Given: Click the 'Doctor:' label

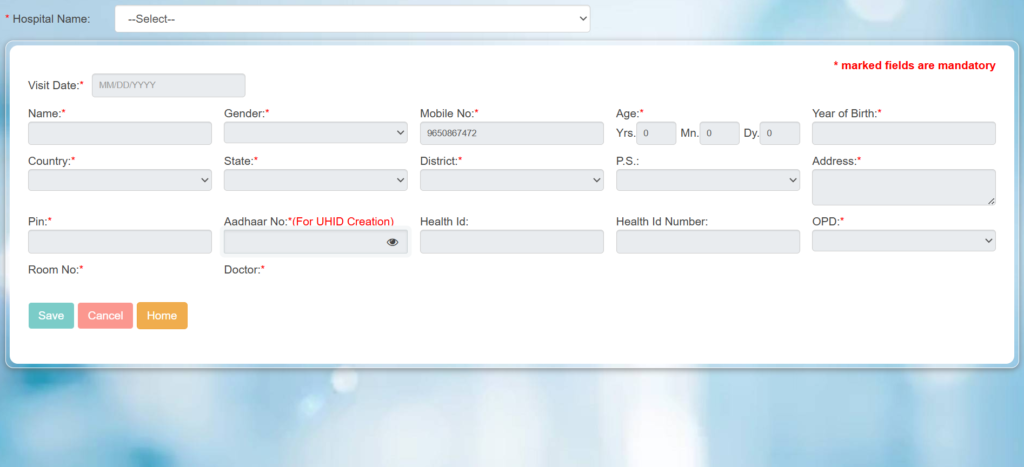Looking at the screenshot, I should point(244,269).
